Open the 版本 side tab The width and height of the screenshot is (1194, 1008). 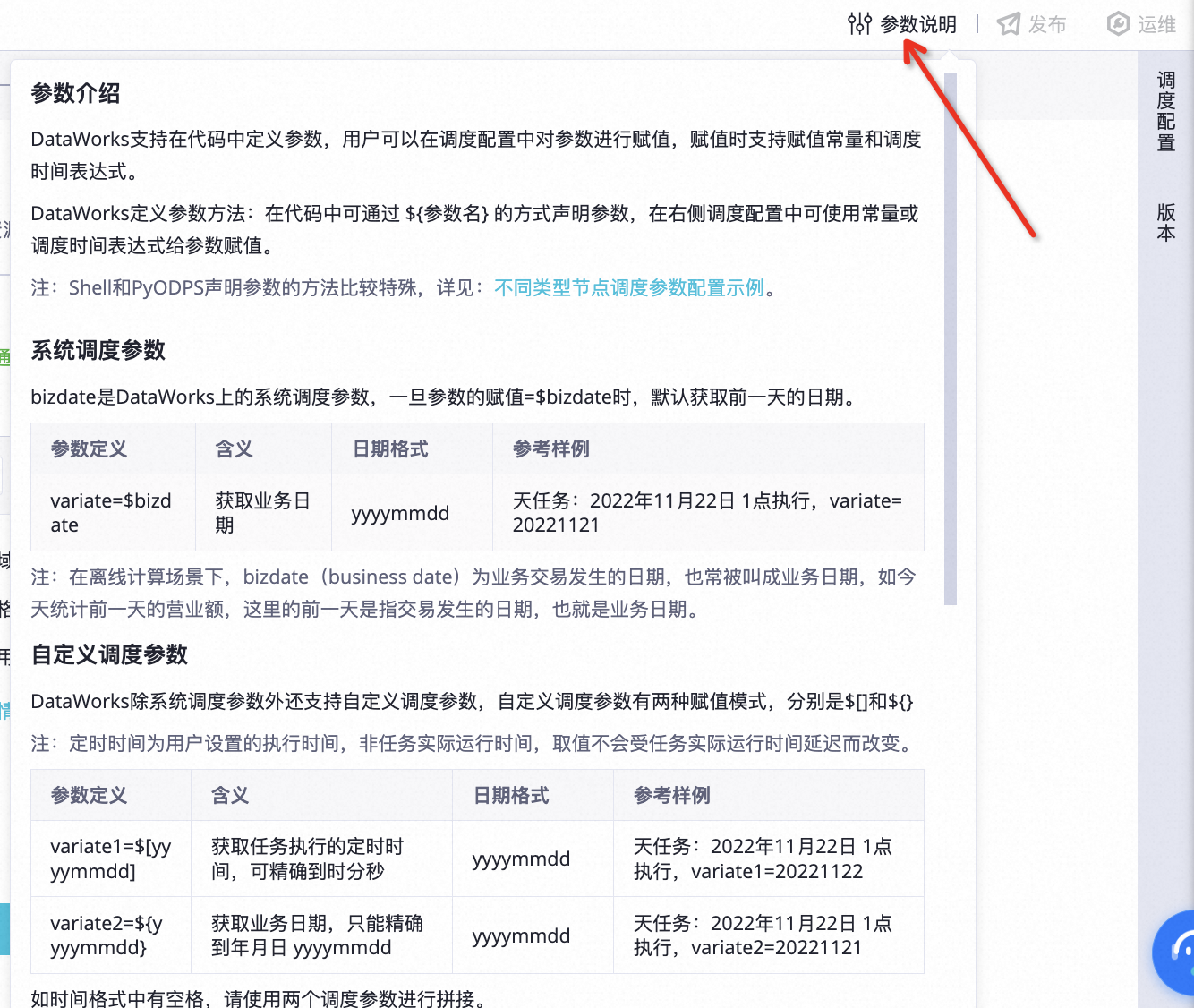click(x=1165, y=223)
